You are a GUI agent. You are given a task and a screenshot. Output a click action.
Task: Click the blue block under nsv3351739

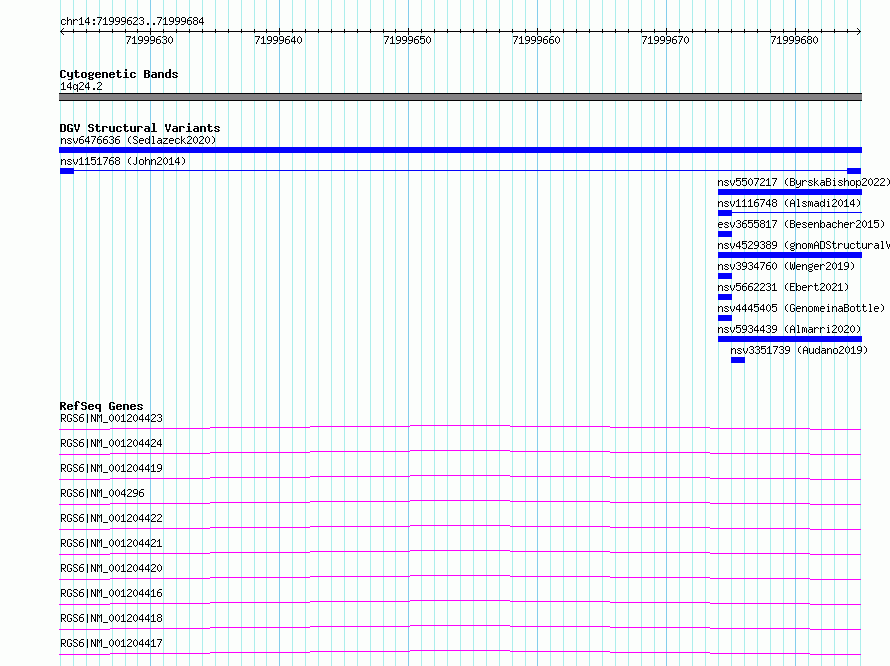click(x=738, y=360)
